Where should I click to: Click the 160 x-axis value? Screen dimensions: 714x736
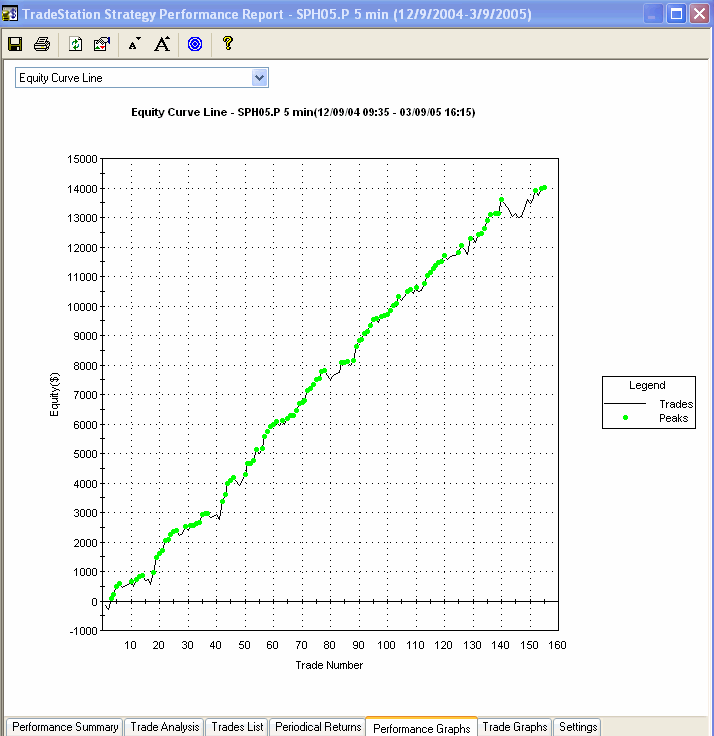pyautogui.click(x=557, y=645)
